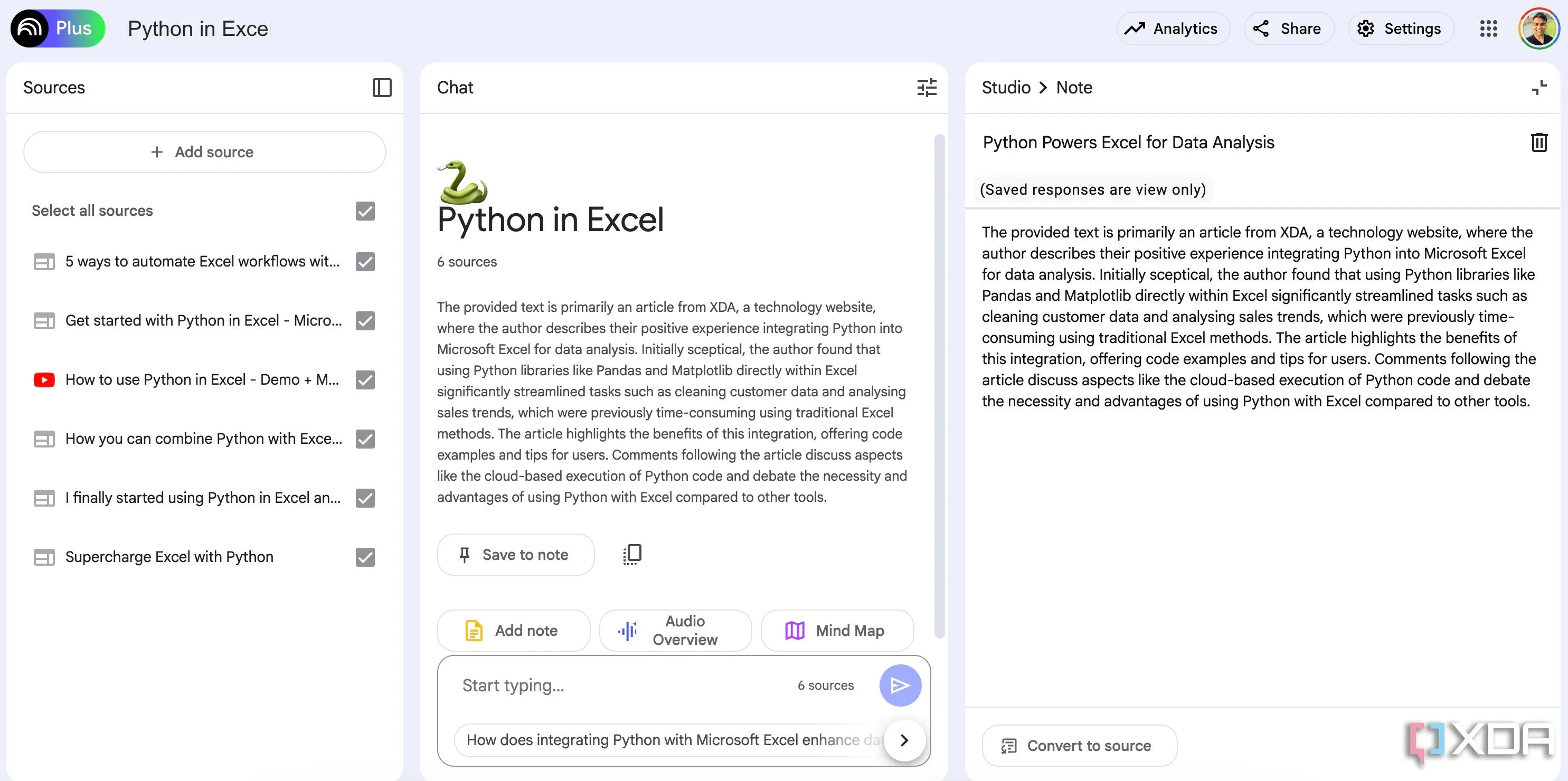Image resolution: width=1568 pixels, height=781 pixels.
Task: Show next suggested question chevron
Action: coord(904,740)
